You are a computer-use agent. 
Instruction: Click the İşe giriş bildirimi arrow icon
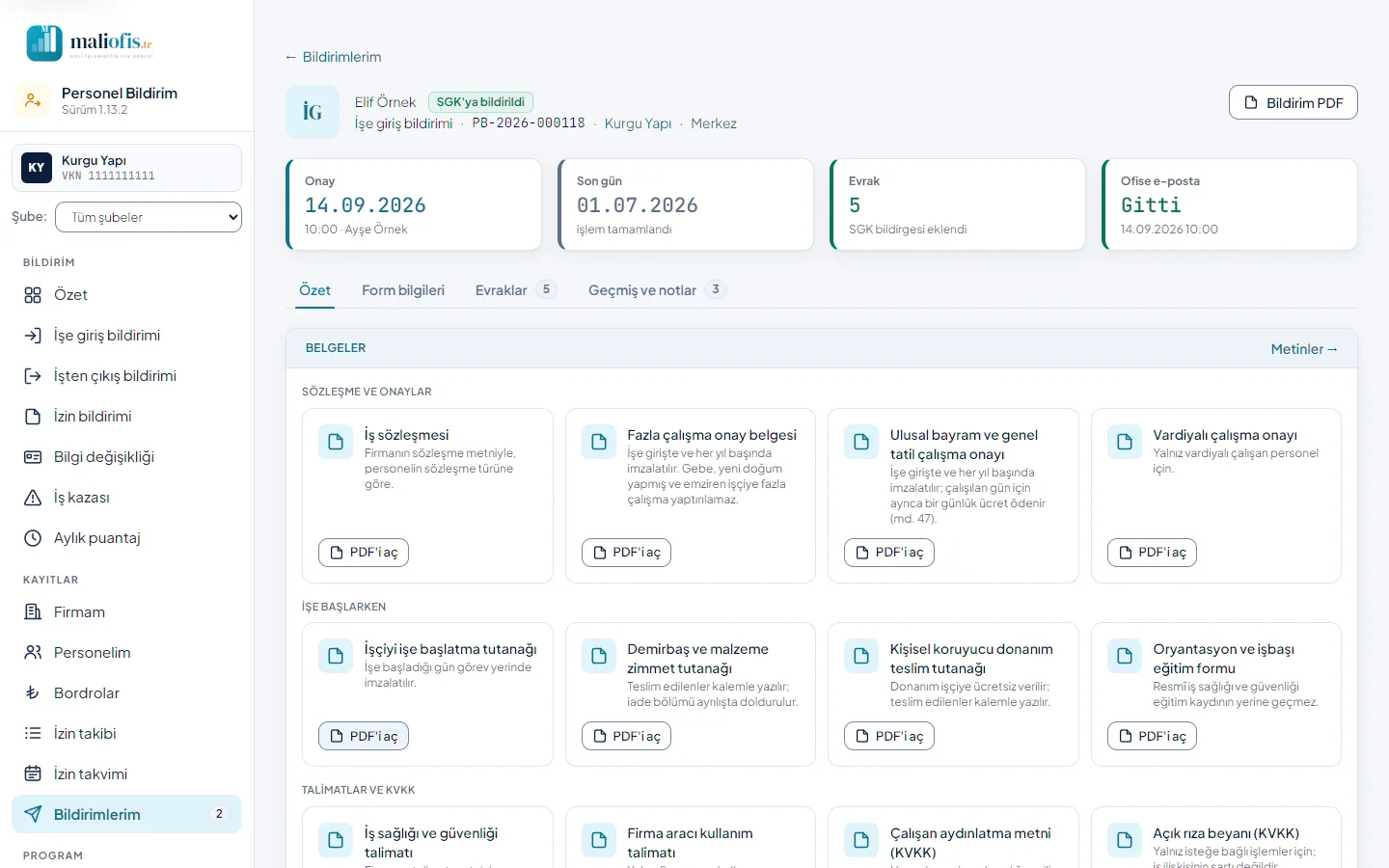tap(33, 336)
